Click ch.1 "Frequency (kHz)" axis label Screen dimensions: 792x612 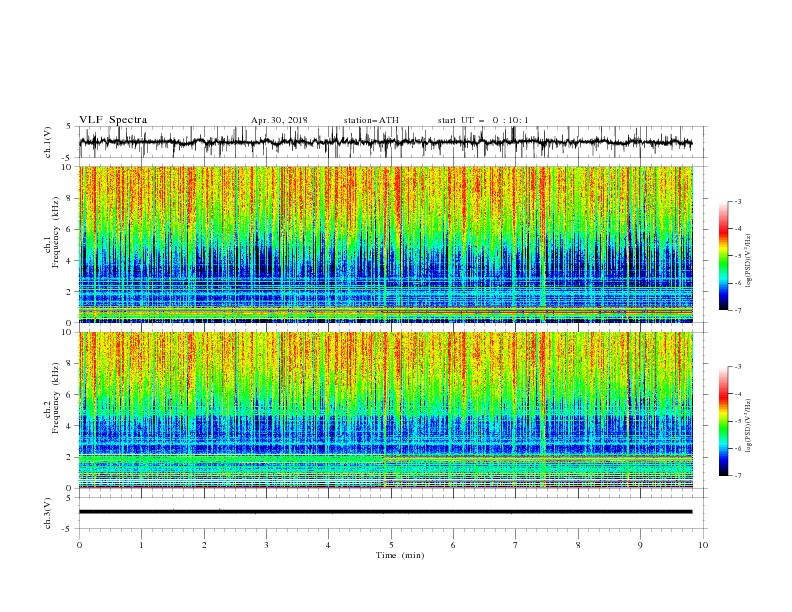[56, 233]
